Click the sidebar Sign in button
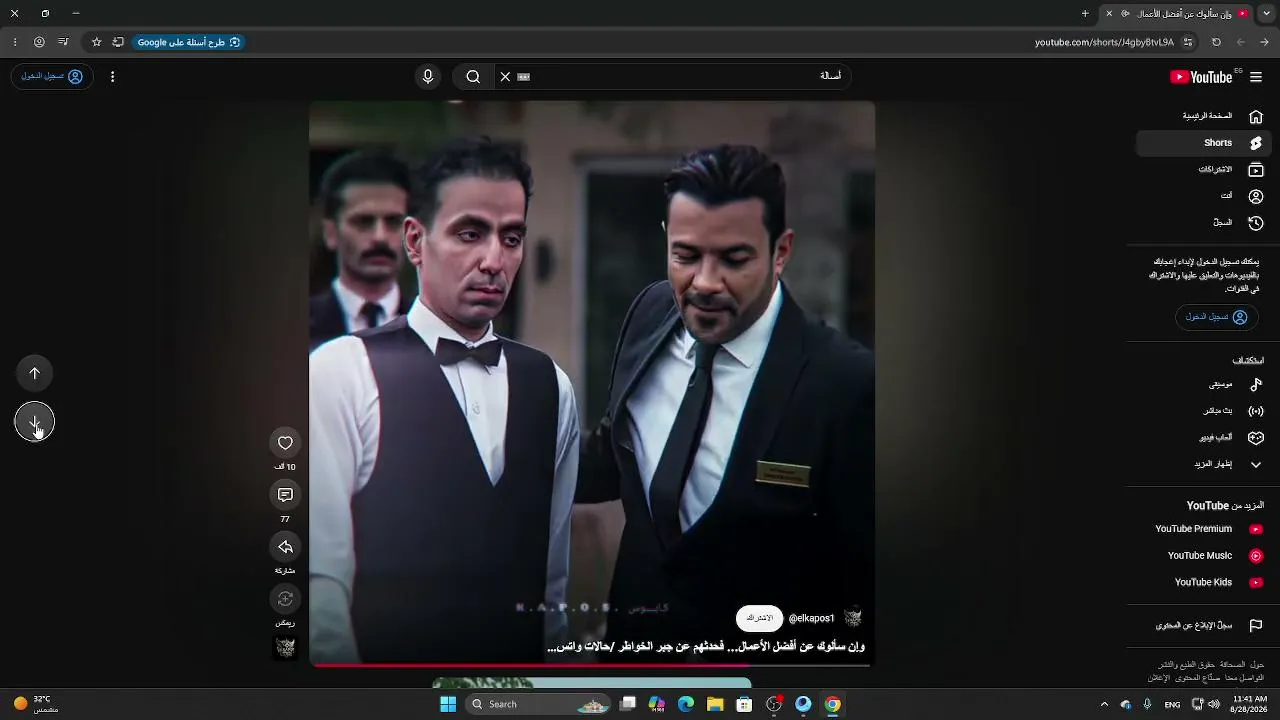This screenshot has width=1280, height=720. coord(1216,317)
